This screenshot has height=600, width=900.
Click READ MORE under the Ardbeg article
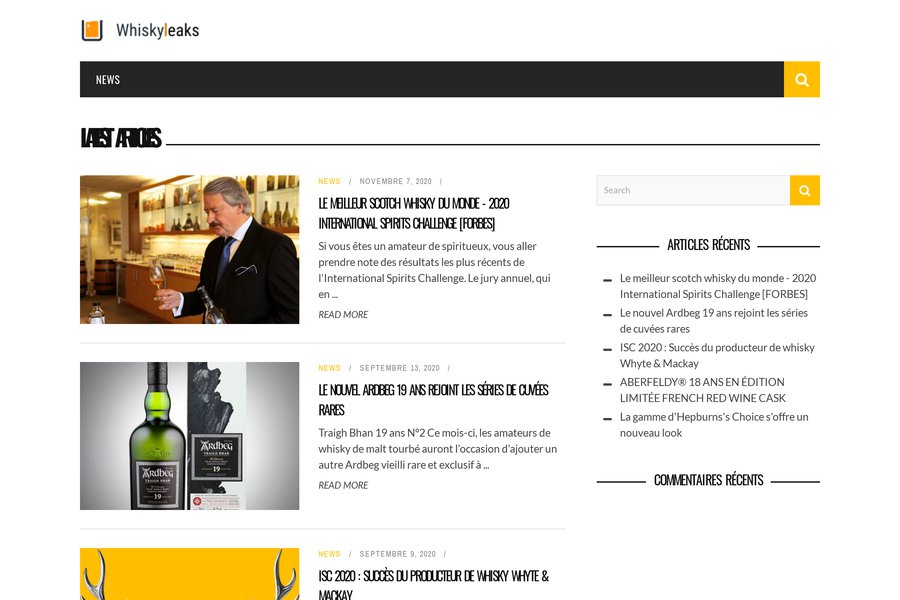[343, 485]
